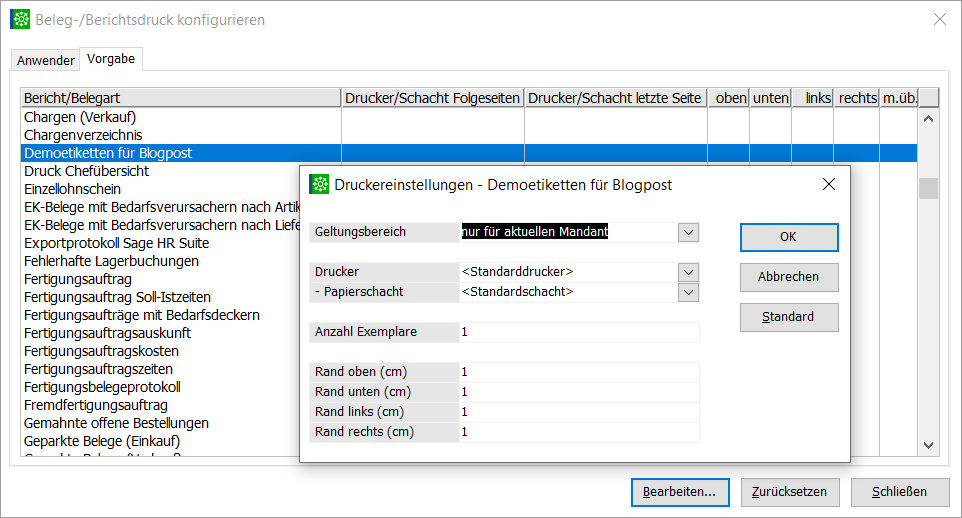This screenshot has width=962, height=518.
Task: Select 'EK-Belege mit Bedarfsverursachern nach Liefe' row
Action: tap(161, 225)
